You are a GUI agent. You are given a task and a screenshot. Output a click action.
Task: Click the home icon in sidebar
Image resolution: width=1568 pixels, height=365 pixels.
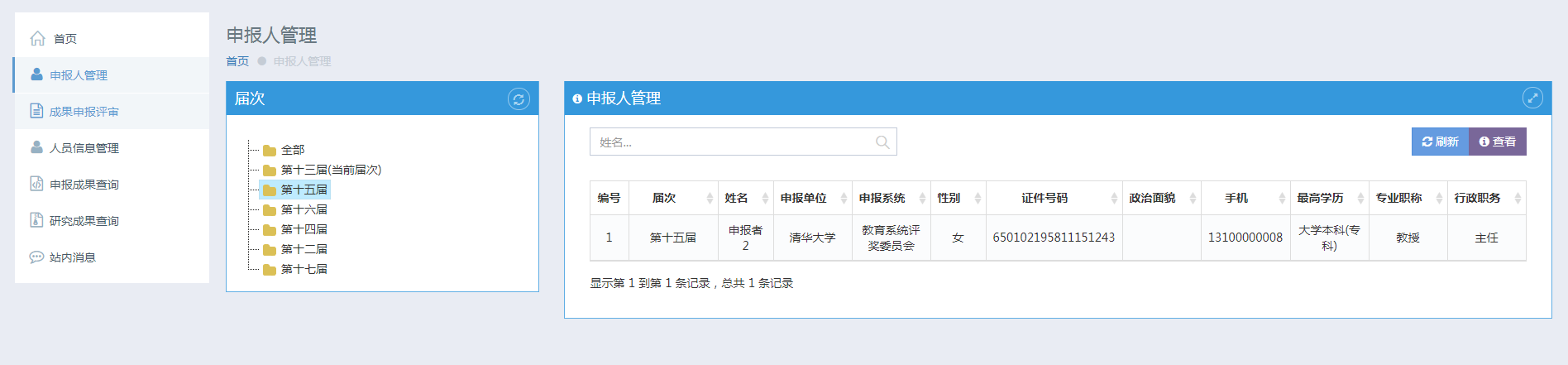click(x=37, y=38)
